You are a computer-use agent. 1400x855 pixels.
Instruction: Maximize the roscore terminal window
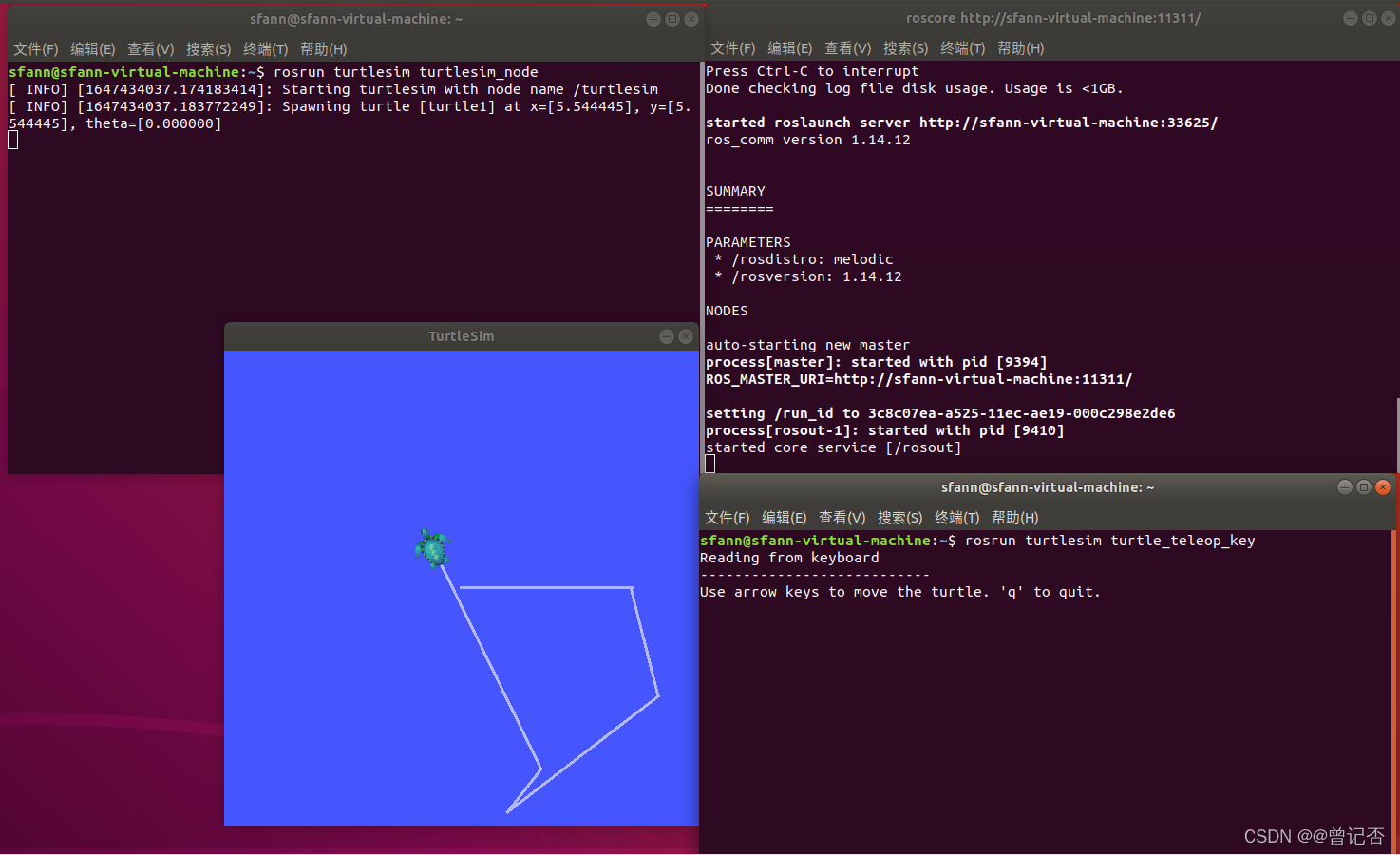[1370, 18]
